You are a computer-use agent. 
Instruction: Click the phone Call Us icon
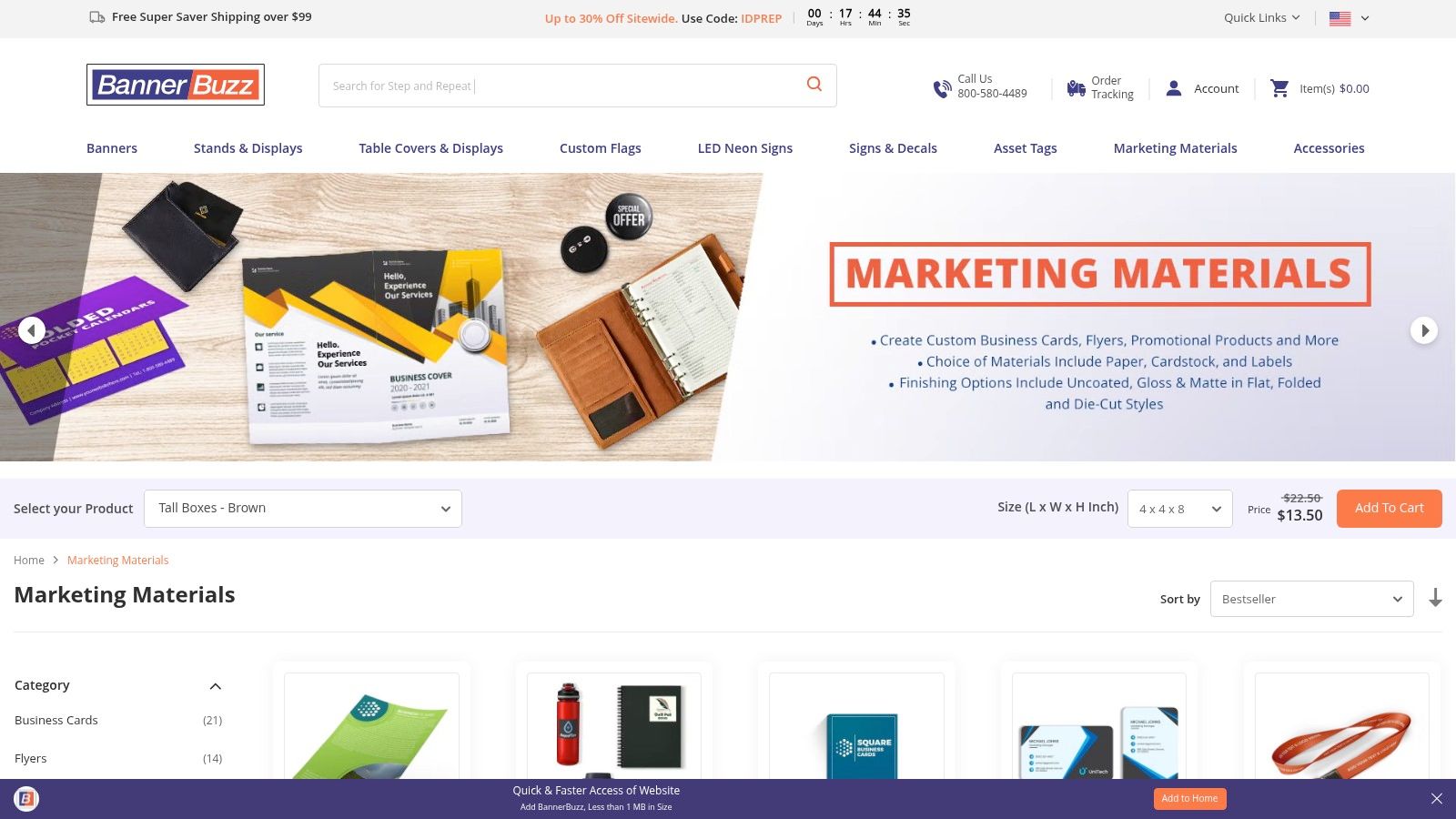[x=942, y=88]
